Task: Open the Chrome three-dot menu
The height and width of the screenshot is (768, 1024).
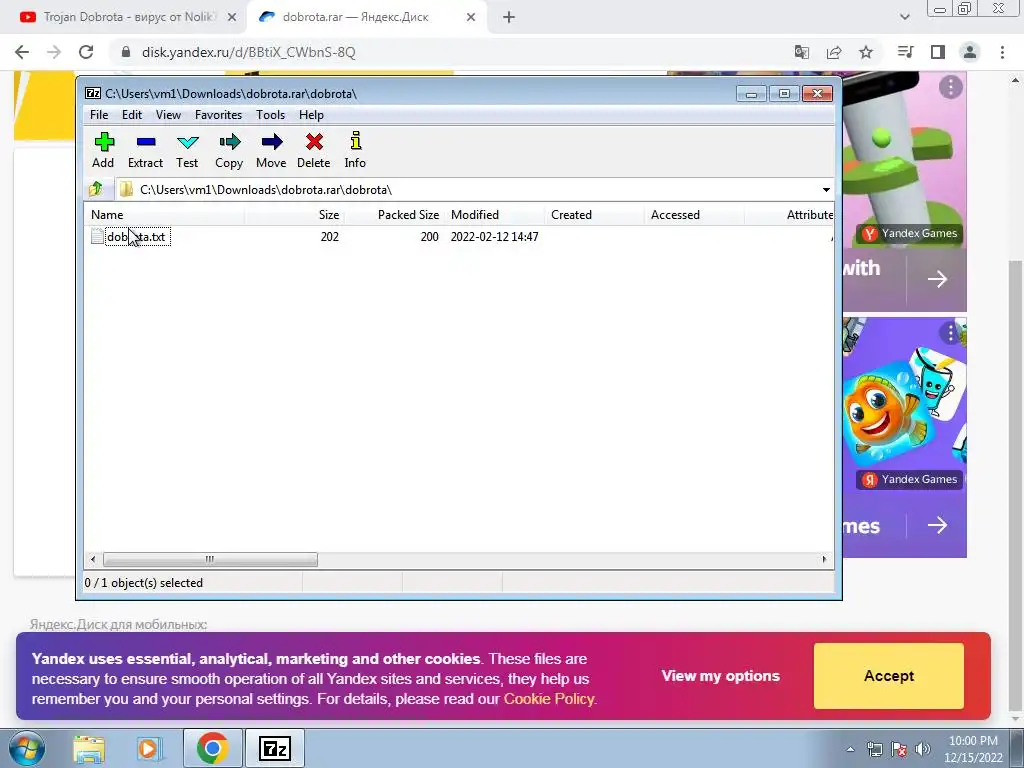Action: pyautogui.click(x=1002, y=52)
